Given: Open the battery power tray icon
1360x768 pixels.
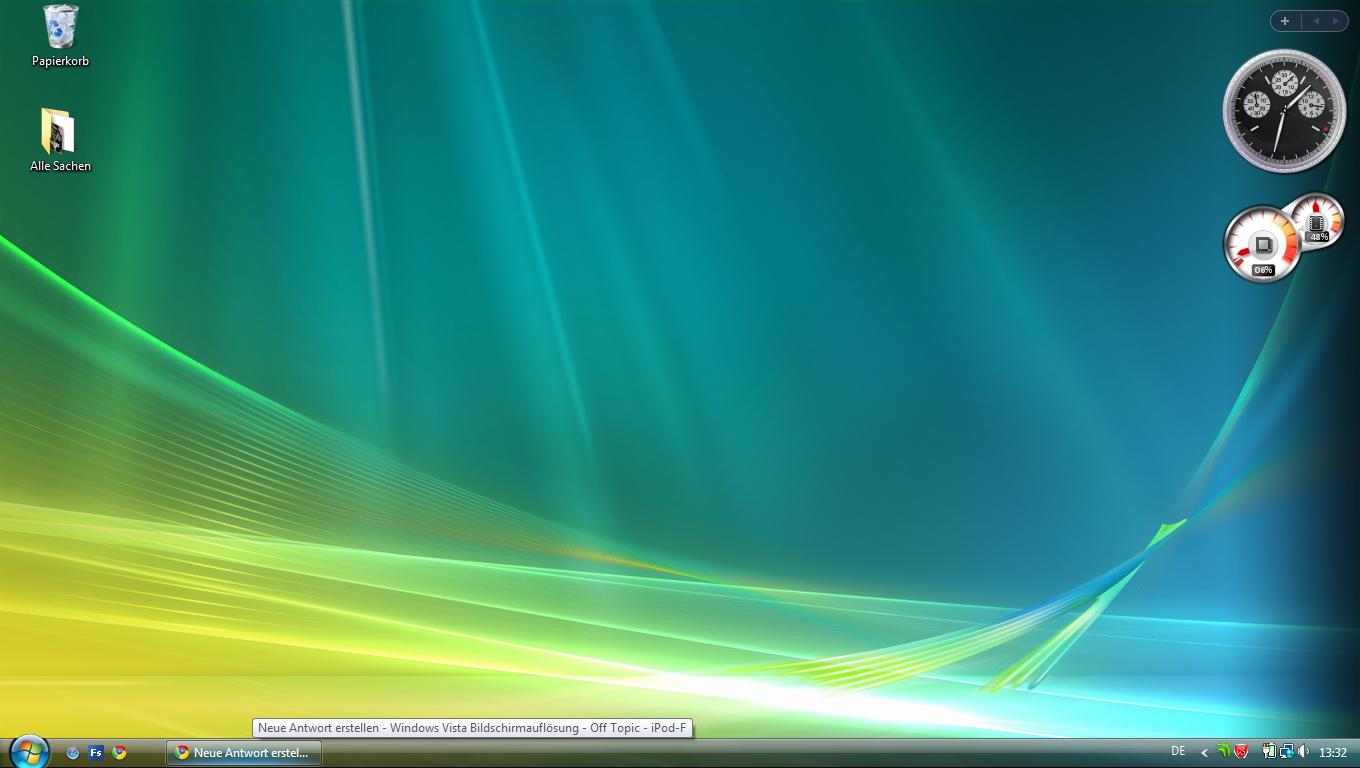Looking at the screenshot, I should [x=1268, y=752].
